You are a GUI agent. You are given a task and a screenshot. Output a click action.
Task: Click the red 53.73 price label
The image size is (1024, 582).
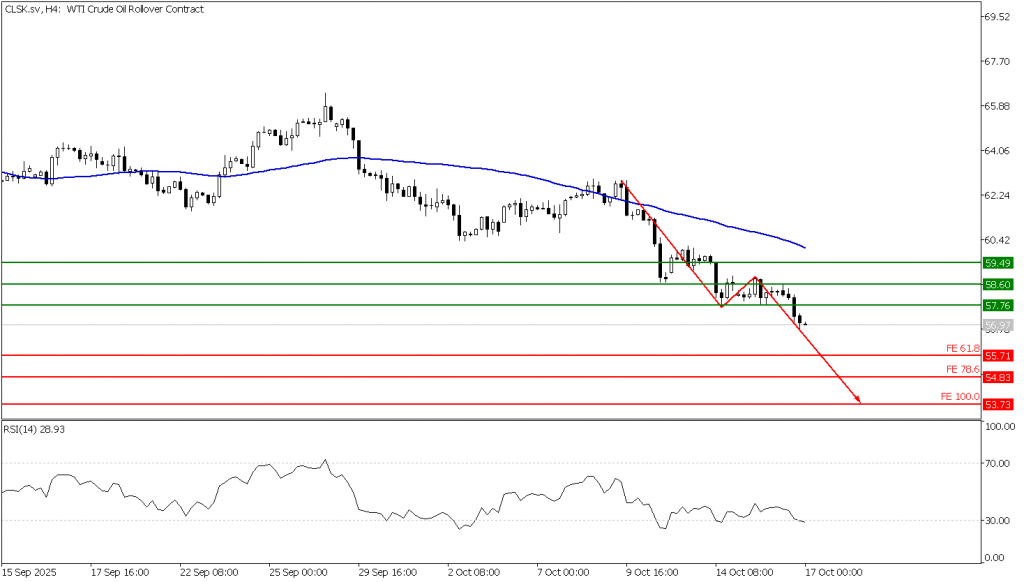(995, 405)
